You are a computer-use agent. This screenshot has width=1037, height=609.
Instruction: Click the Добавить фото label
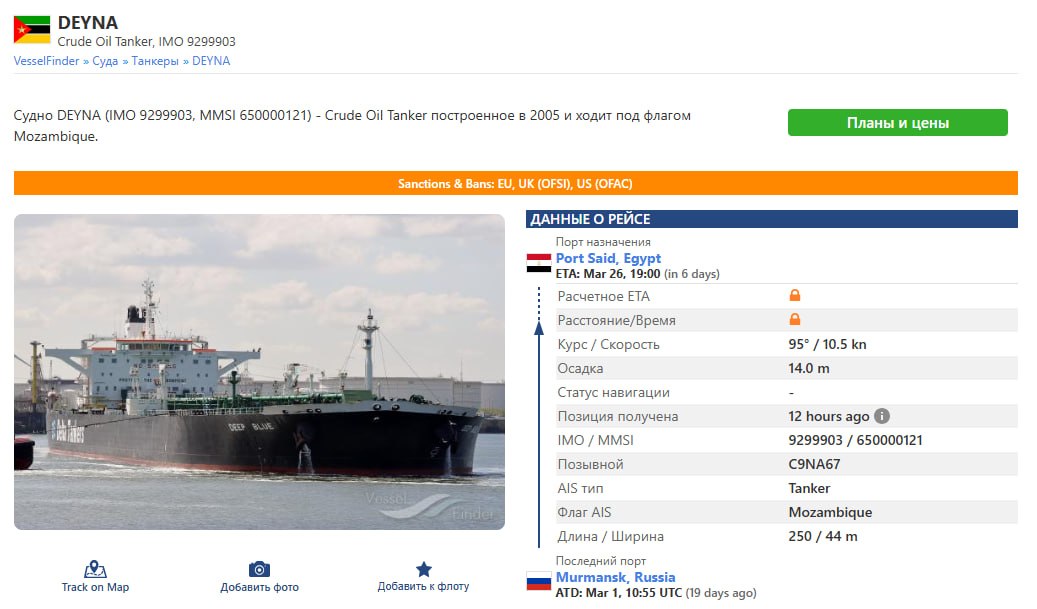tap(259, 587)
